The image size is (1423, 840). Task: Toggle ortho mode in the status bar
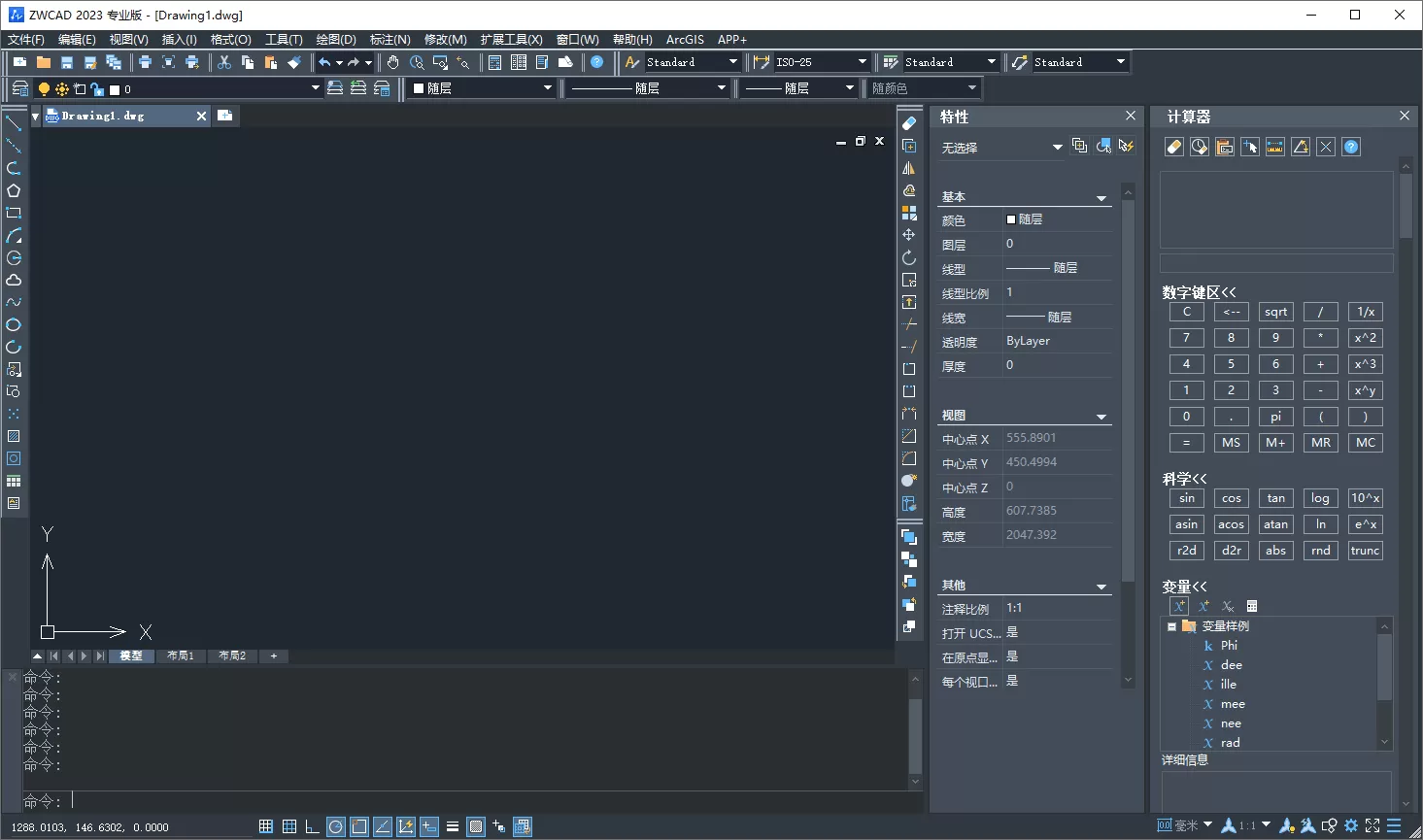pos(311,825)
